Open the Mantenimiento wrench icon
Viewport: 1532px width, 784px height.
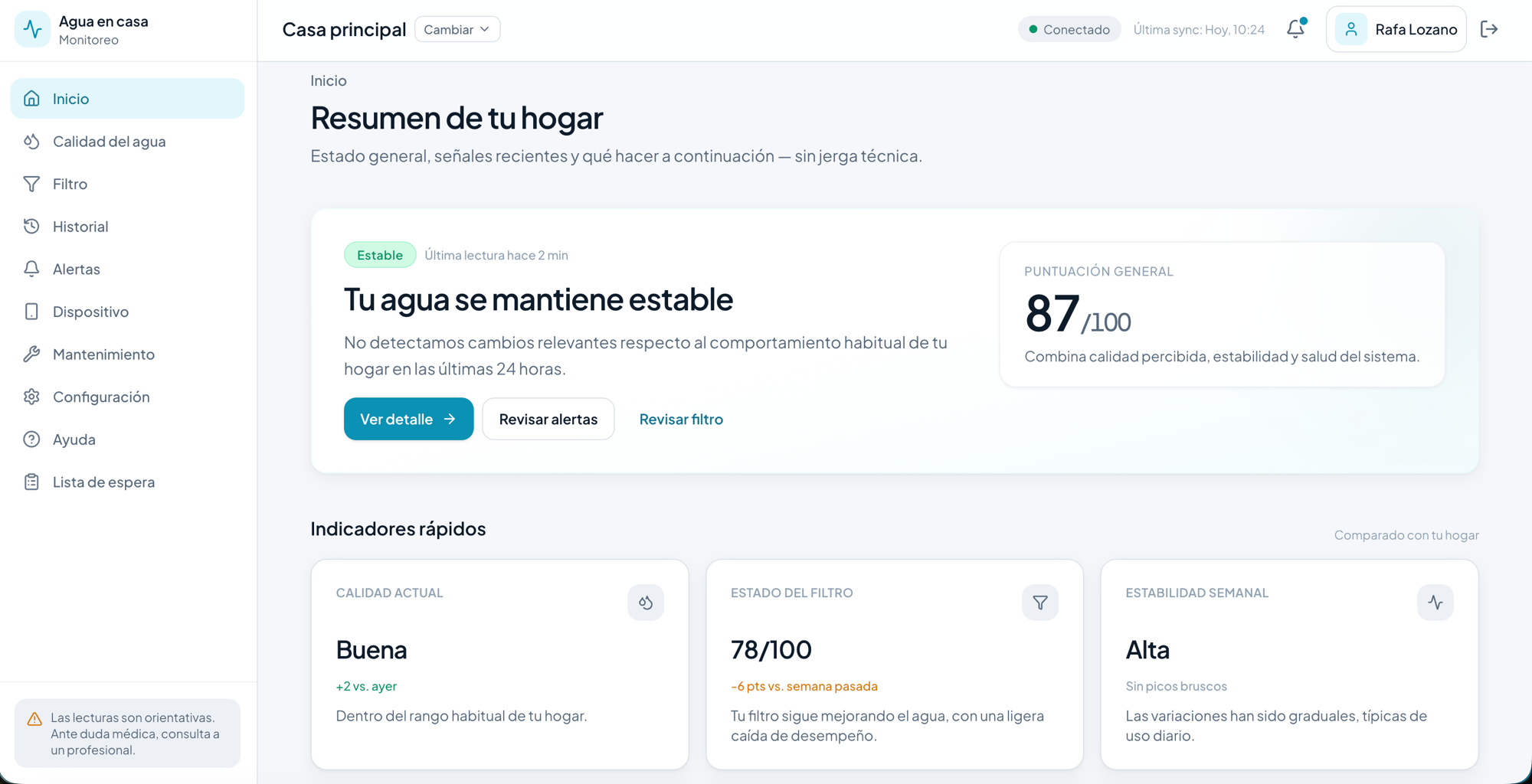pos(103,354)
